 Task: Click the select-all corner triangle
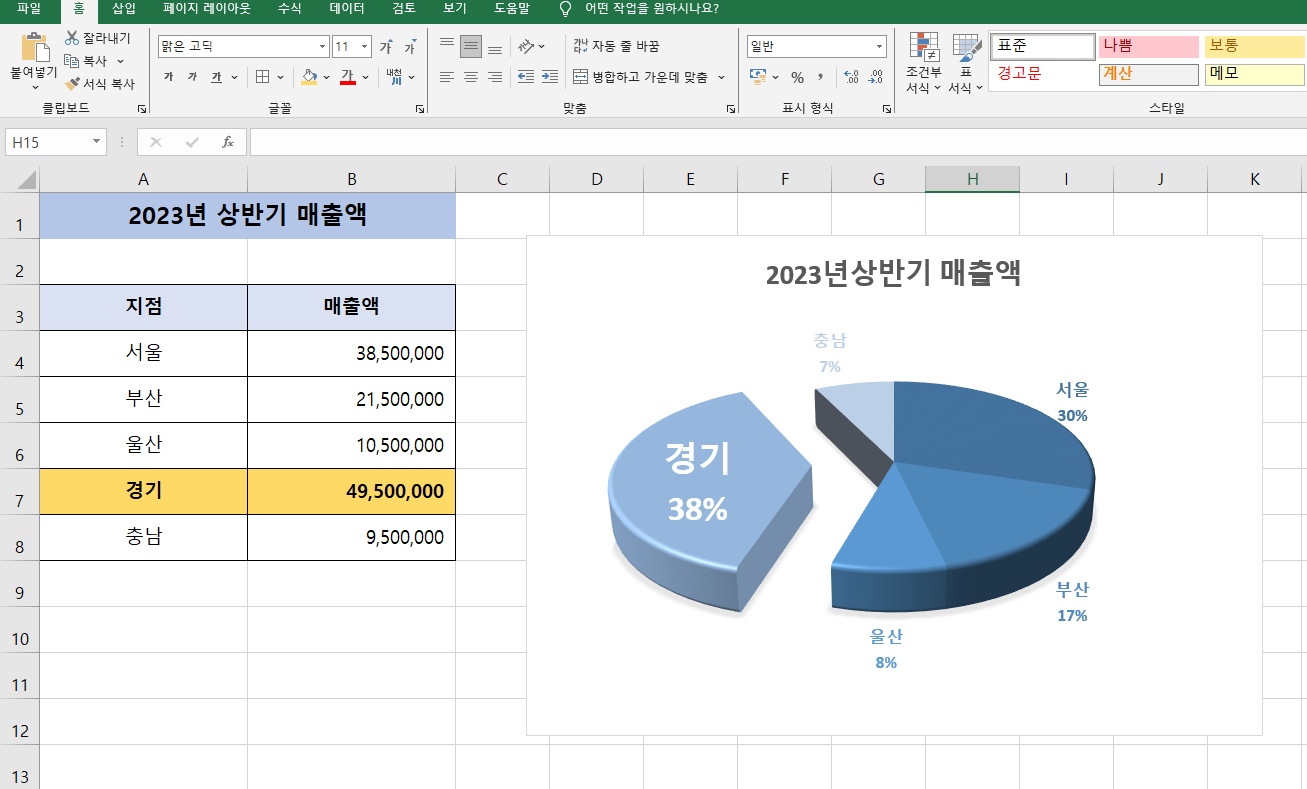(26, 180)
